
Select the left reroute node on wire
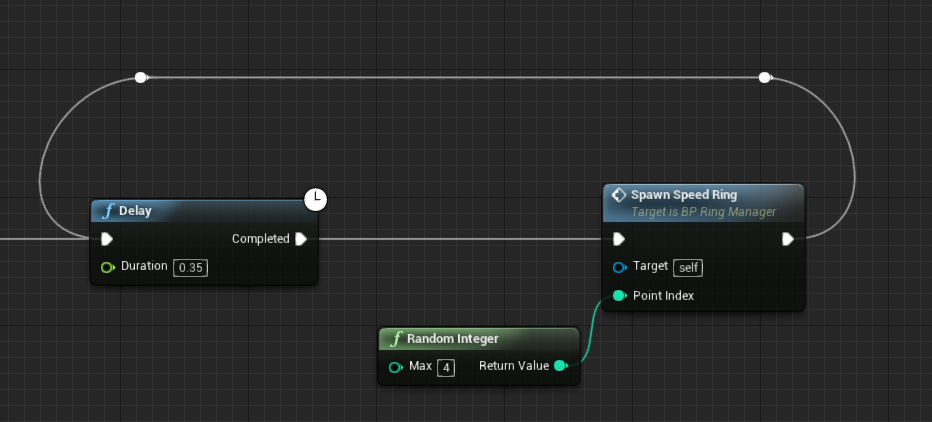click(141, 77)
